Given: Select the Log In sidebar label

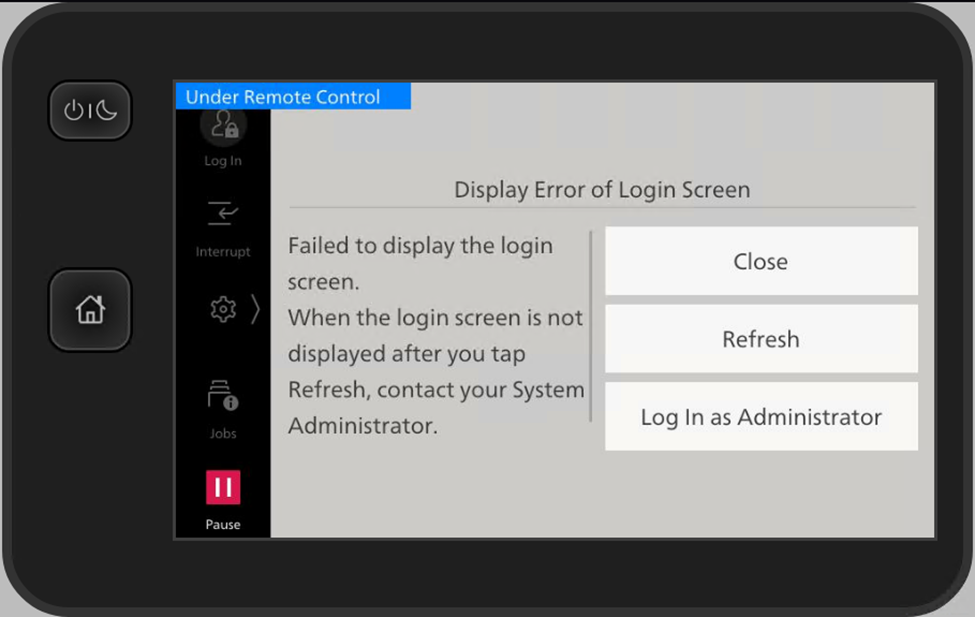Looking at the screenshot, I should tap(222, 161).
